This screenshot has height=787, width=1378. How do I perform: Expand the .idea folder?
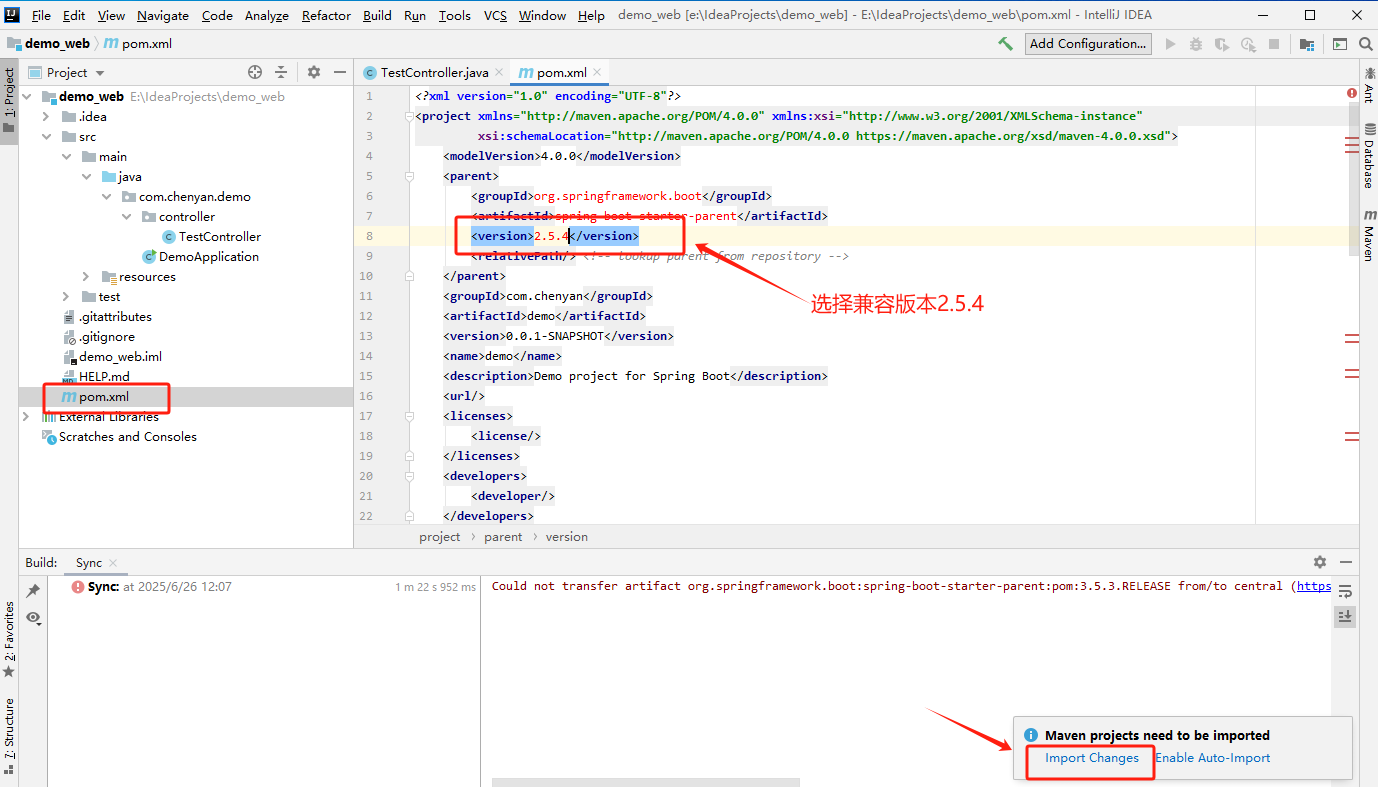coord(46,117)
